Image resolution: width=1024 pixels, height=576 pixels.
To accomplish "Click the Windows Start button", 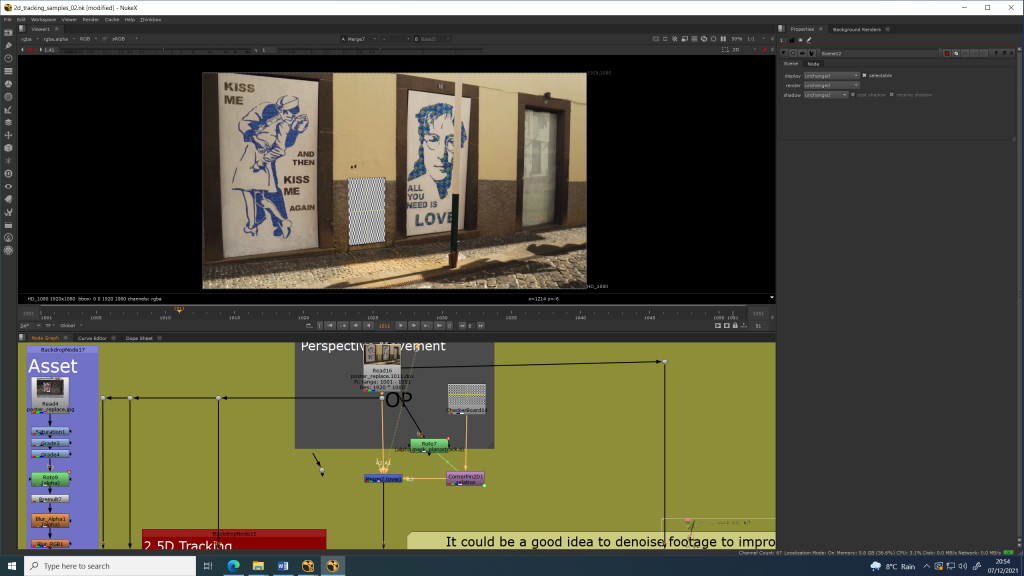I will [12, 566].
